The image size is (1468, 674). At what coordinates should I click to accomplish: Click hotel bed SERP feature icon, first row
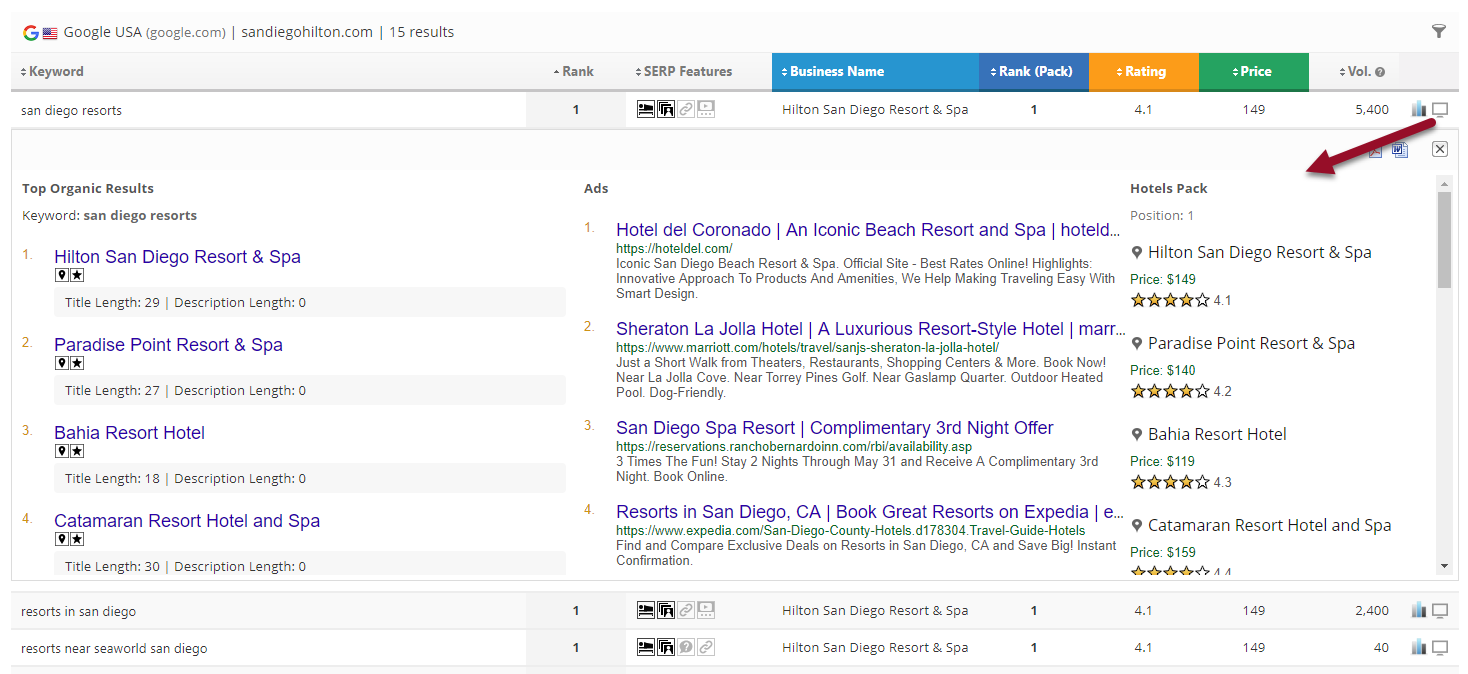coord(645,109)
